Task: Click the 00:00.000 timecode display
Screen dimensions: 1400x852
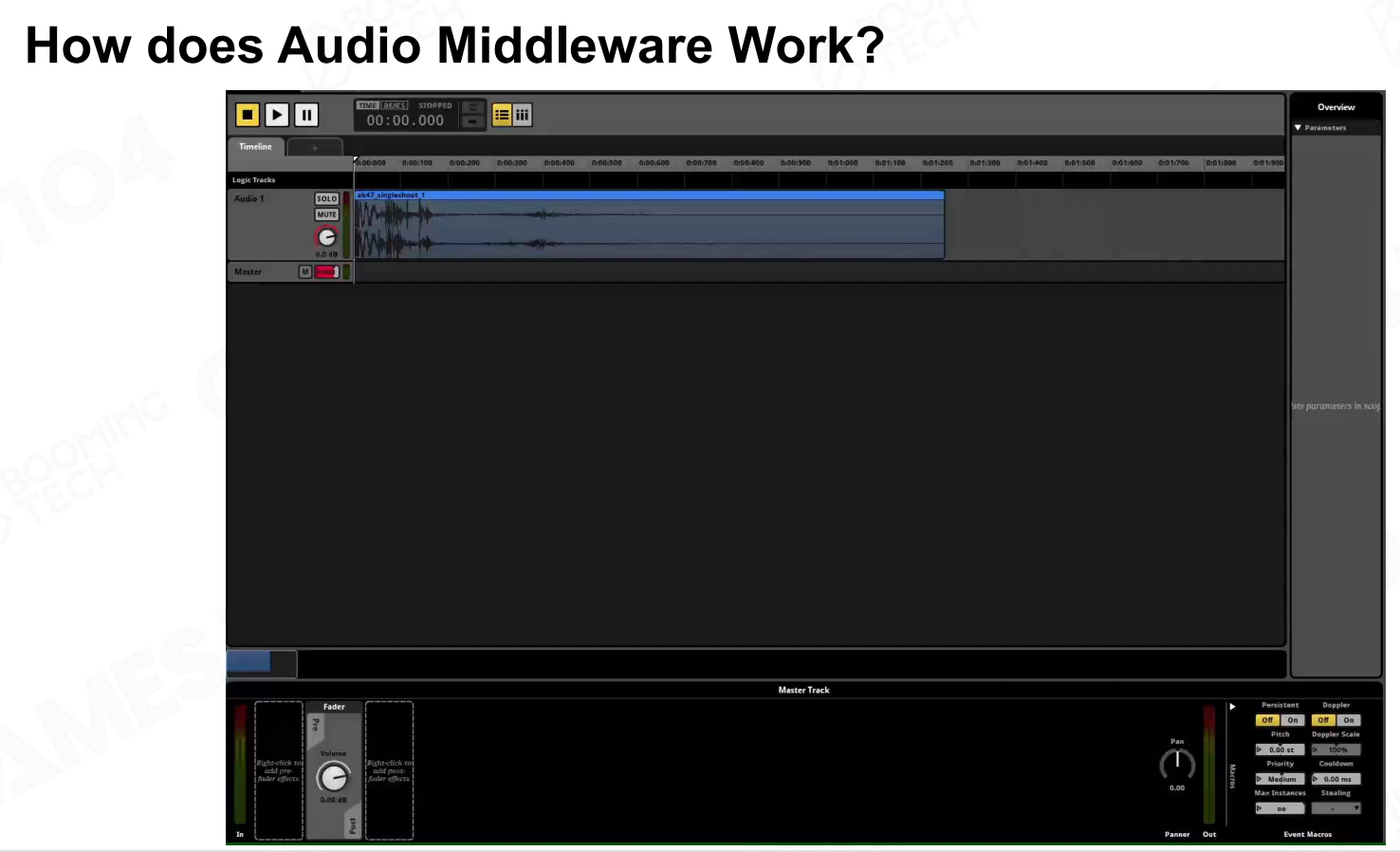Action: tap(406, 120)
